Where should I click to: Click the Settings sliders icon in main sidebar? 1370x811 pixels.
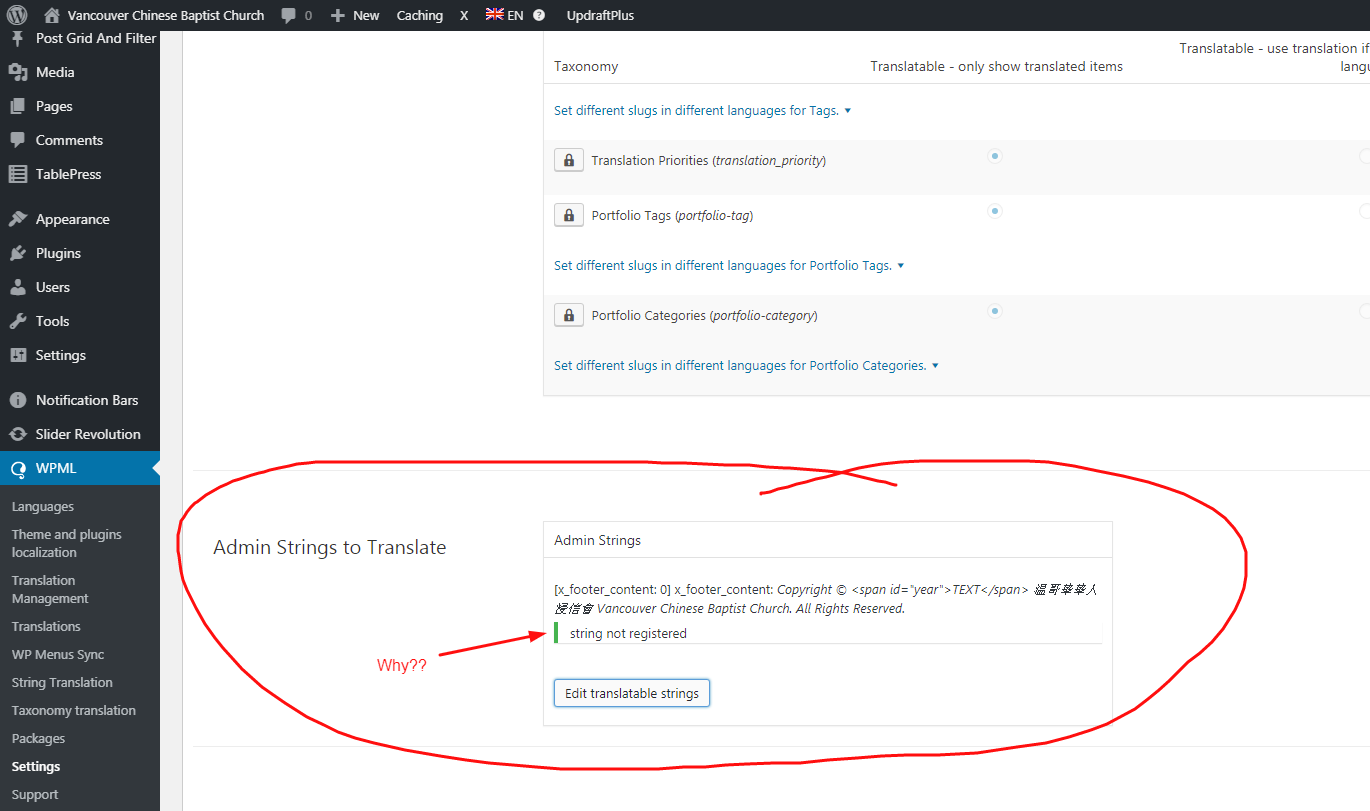(x=18, y=355)
